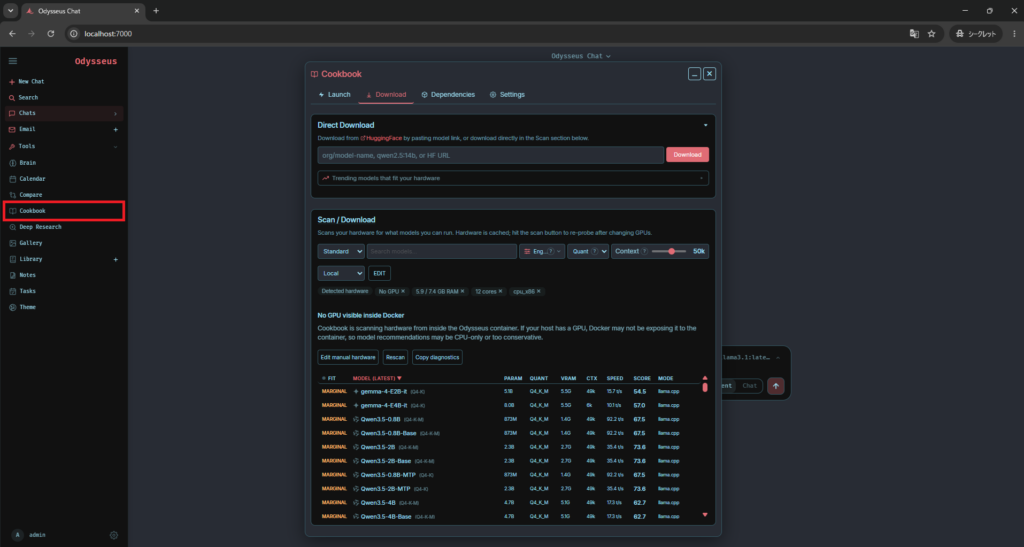Adjust the Context slider

669,251
